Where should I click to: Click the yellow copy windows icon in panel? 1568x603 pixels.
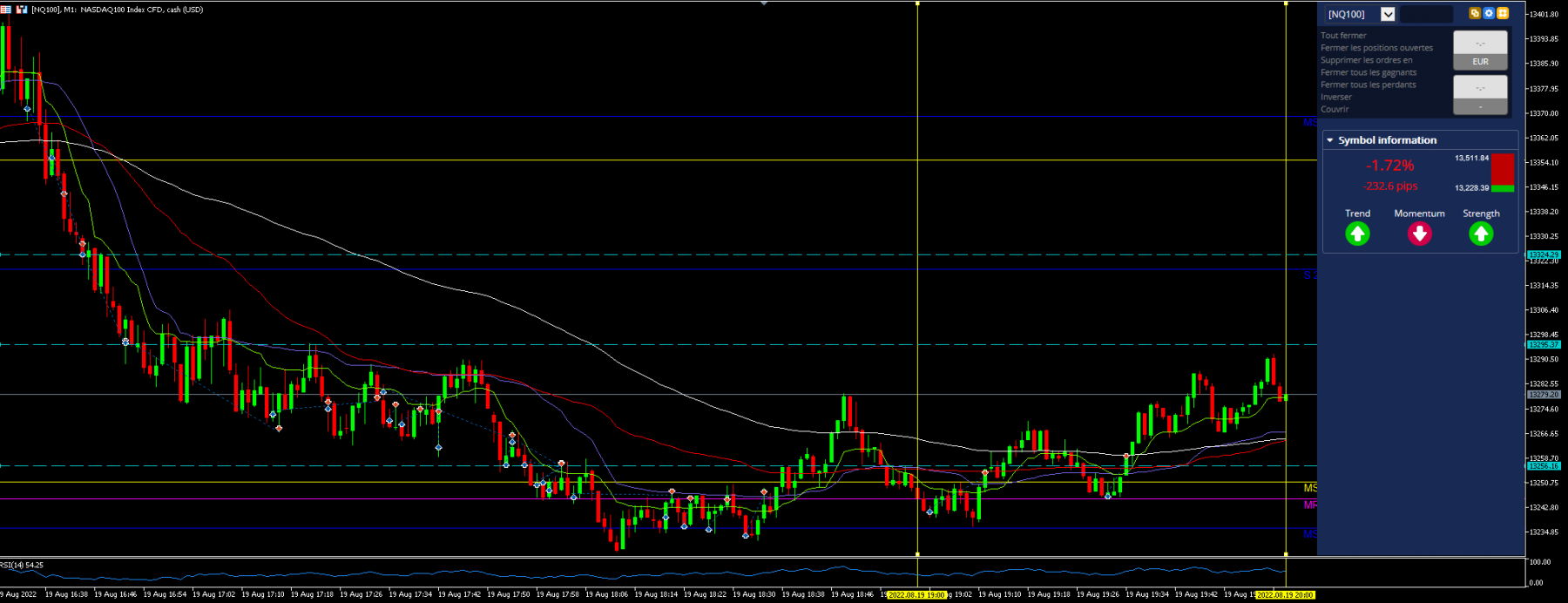tap(1475, 13)
